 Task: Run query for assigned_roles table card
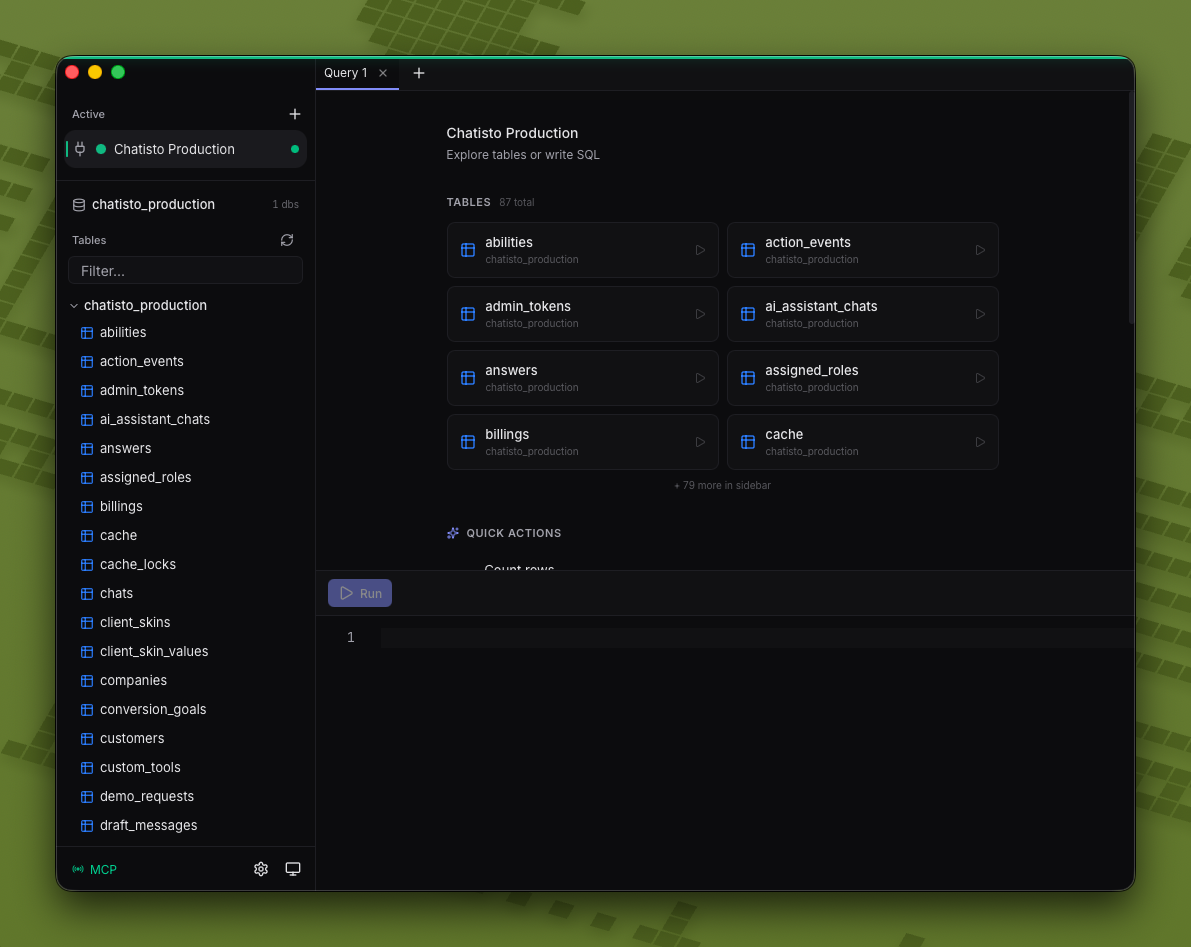(980, 378)
